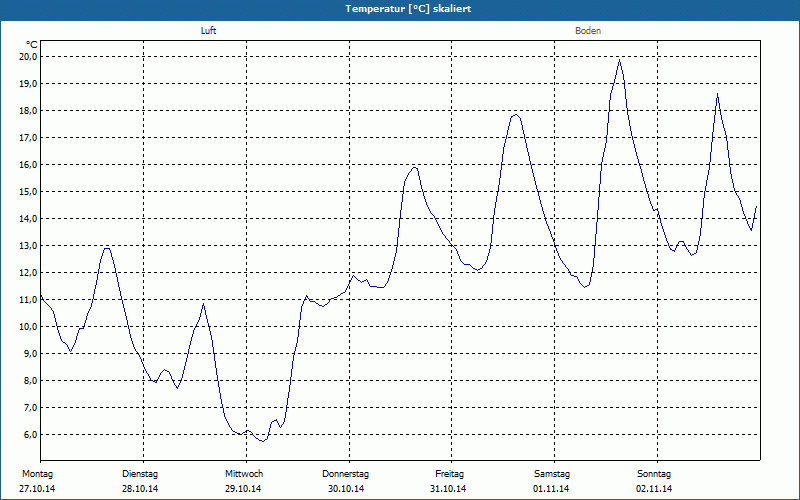800x500 pixels.
Task: Click the Boden legend label
Action: pos(588,31)
